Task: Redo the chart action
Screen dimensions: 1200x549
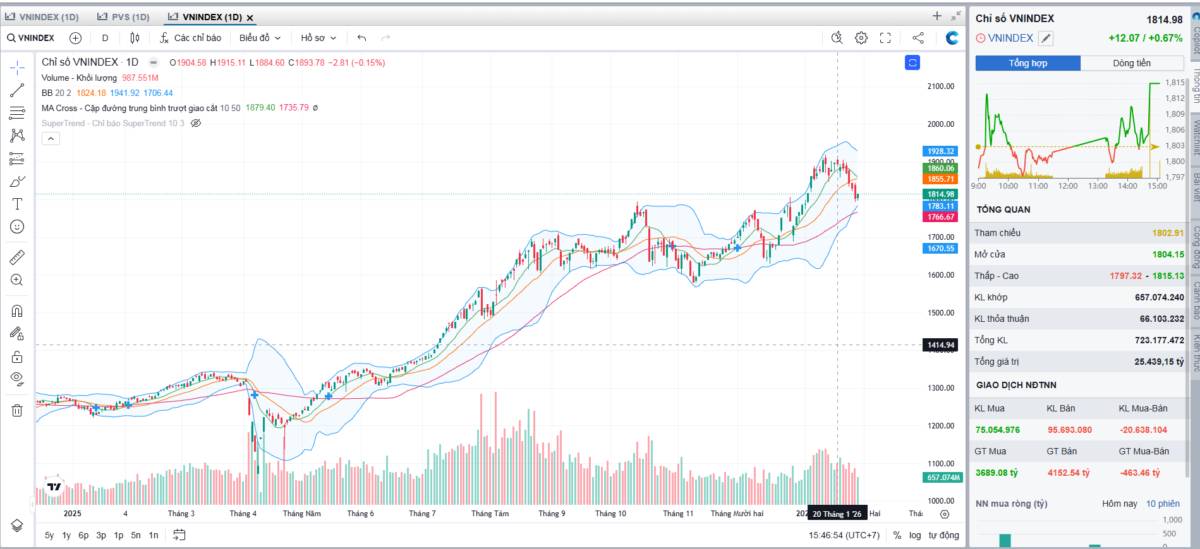Action: click(x=386, y=38)
